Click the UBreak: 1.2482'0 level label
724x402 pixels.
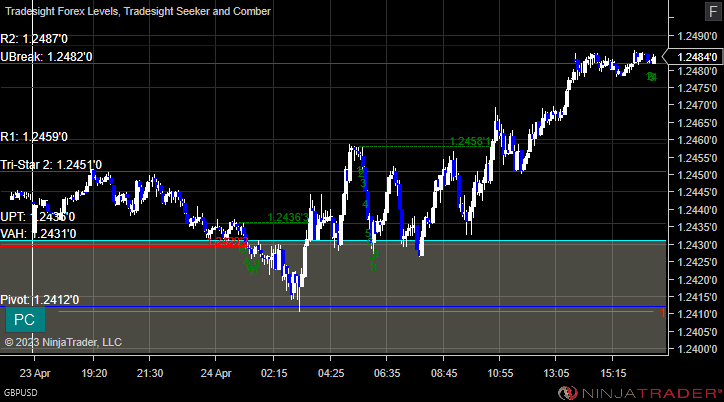point(46,57)
